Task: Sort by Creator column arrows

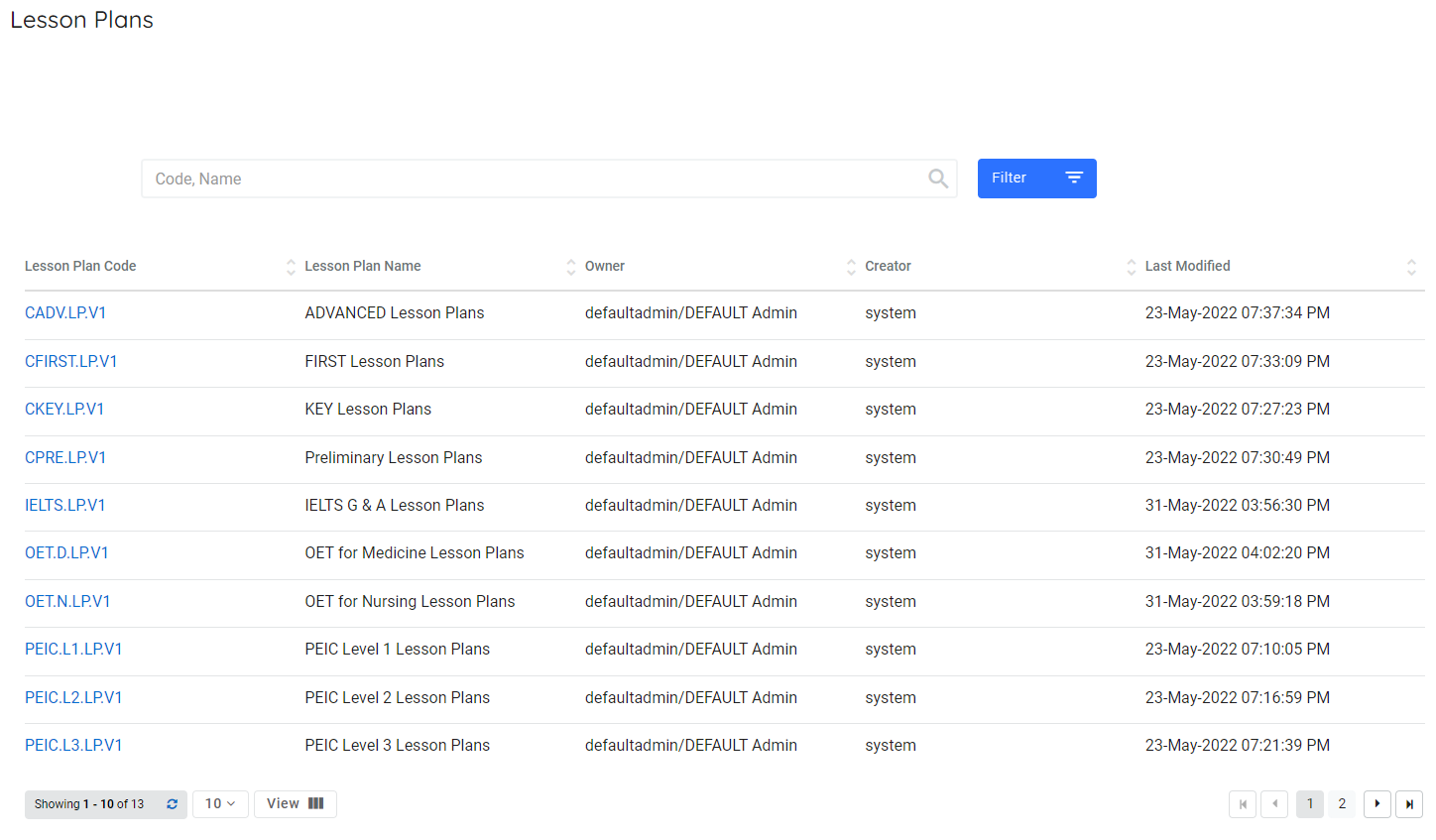Action: [x=1131, y=267]
